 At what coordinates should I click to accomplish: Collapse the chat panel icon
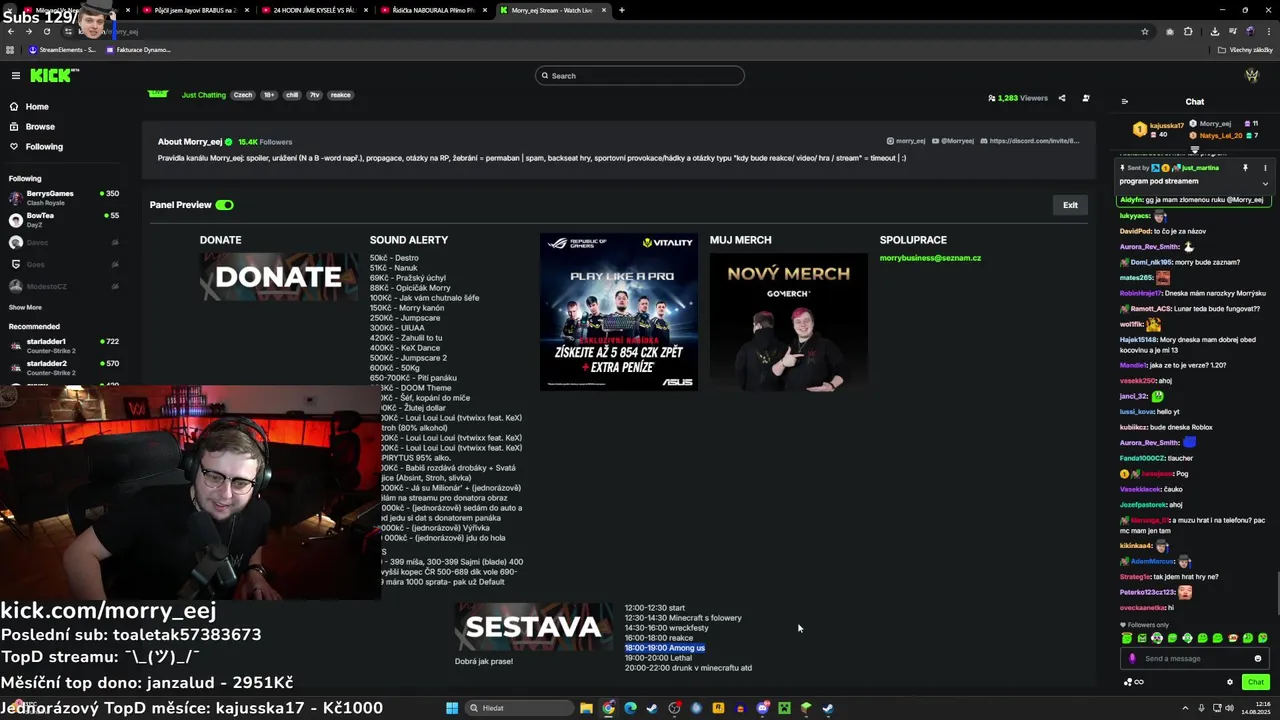[x=1124, y=101]
